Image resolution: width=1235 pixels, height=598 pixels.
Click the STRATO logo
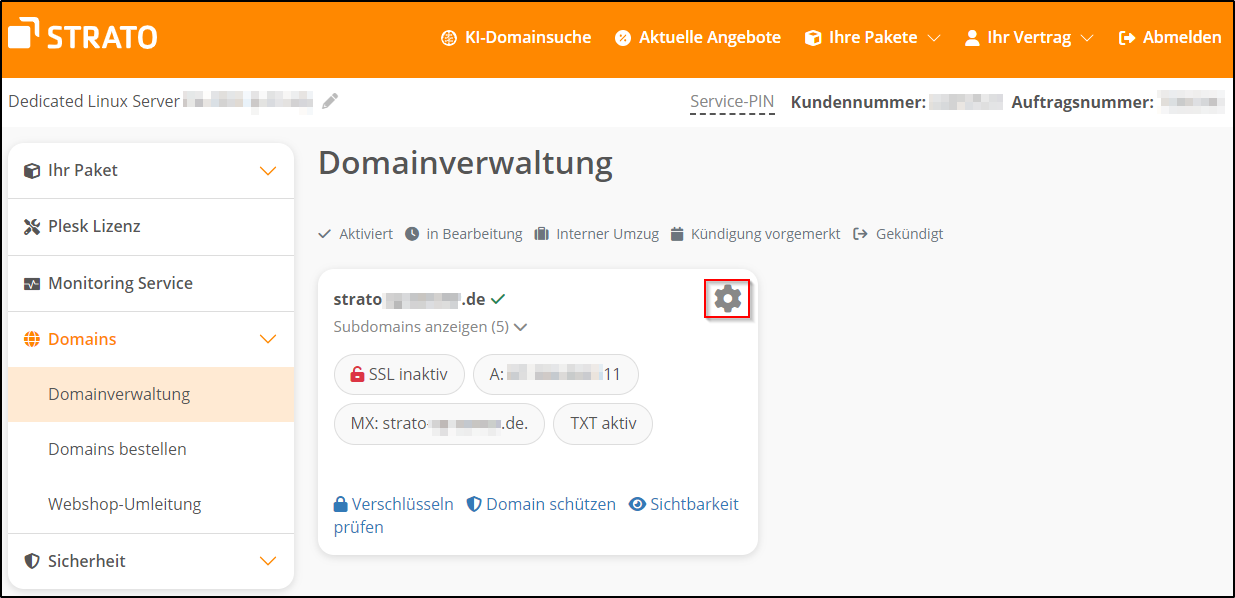tap(83, 36)
